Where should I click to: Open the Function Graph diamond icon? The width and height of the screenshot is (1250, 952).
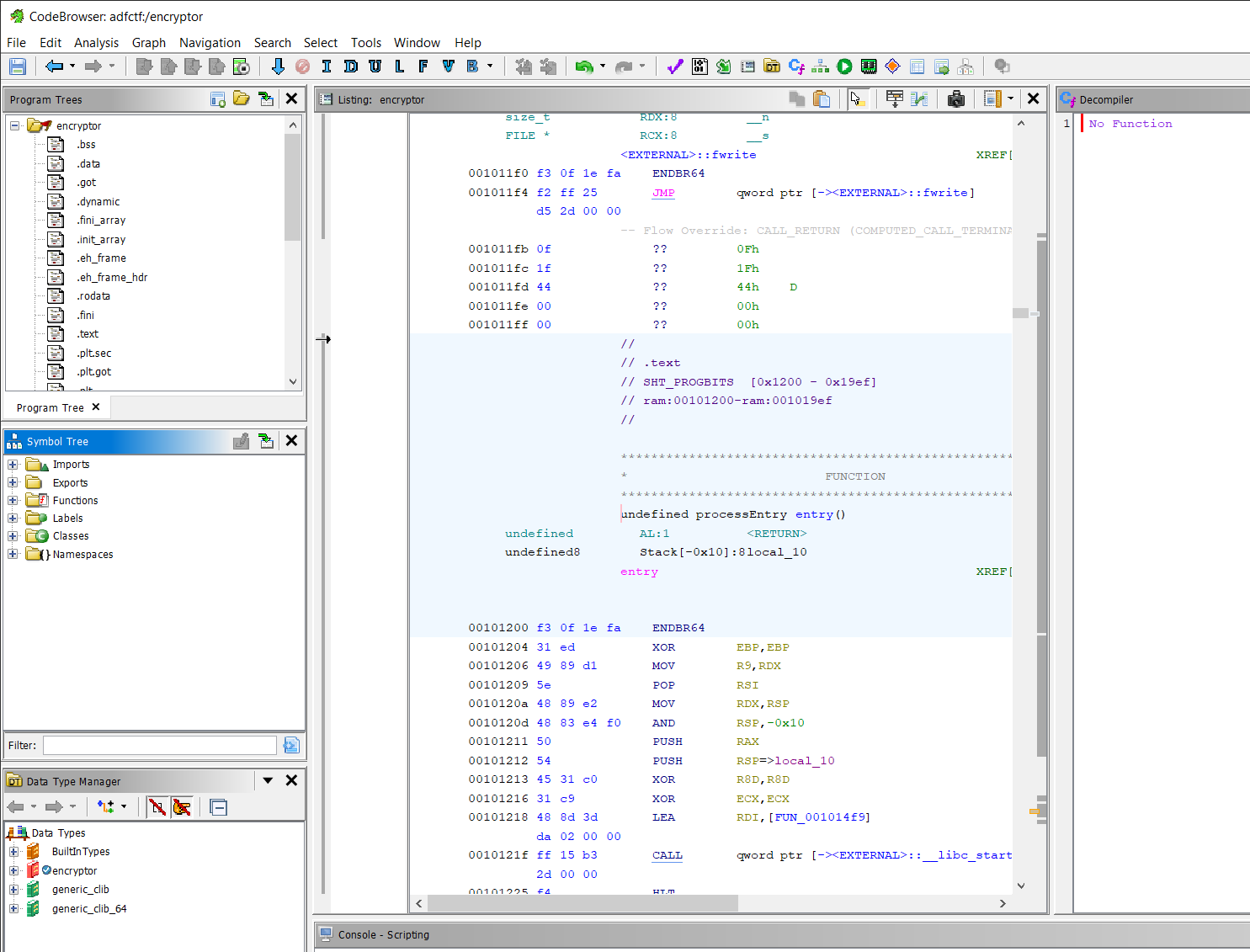click(x=892, y=66)
